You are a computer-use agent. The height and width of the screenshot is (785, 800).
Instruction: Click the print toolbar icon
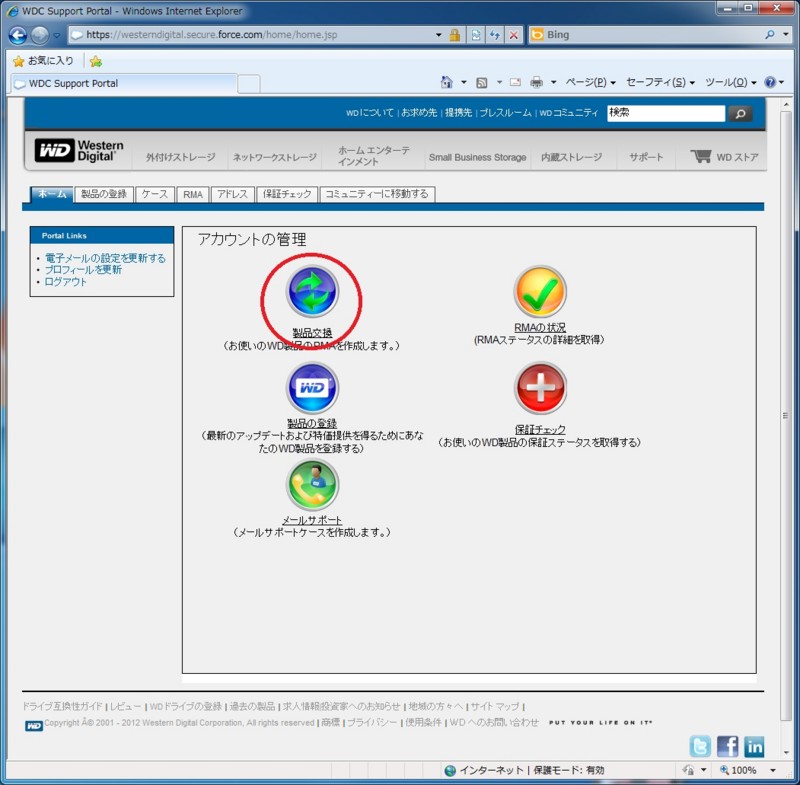[x=536, y=82]
